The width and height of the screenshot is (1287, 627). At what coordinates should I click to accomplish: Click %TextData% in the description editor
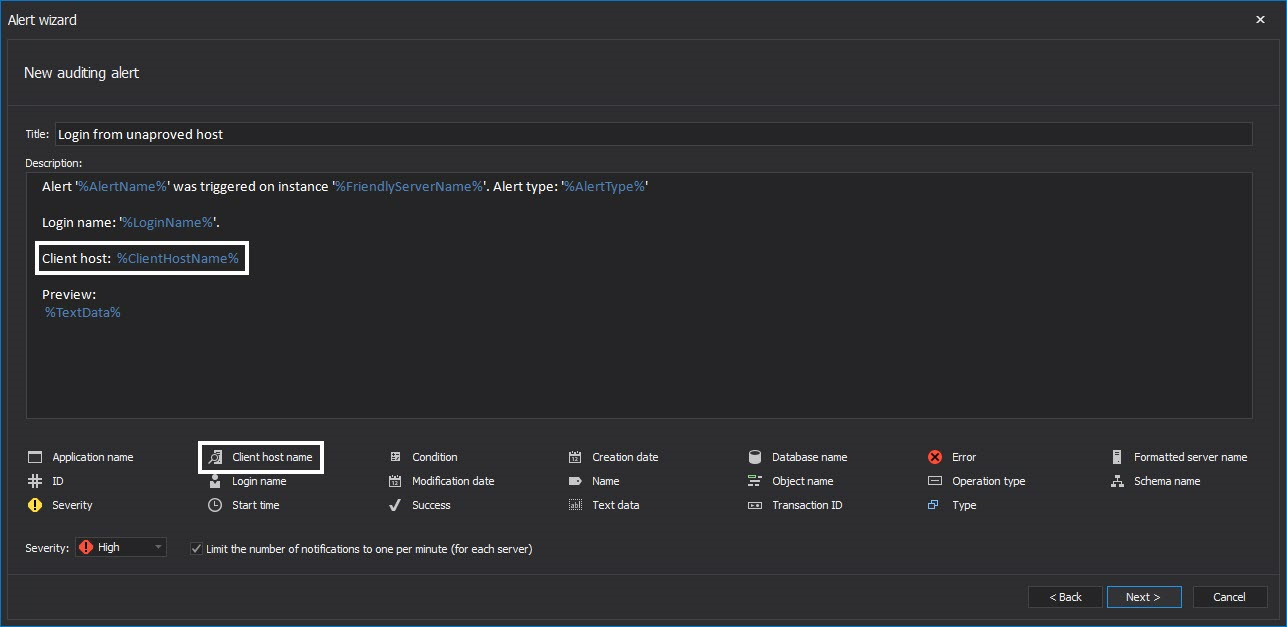[x=82, y=312]
